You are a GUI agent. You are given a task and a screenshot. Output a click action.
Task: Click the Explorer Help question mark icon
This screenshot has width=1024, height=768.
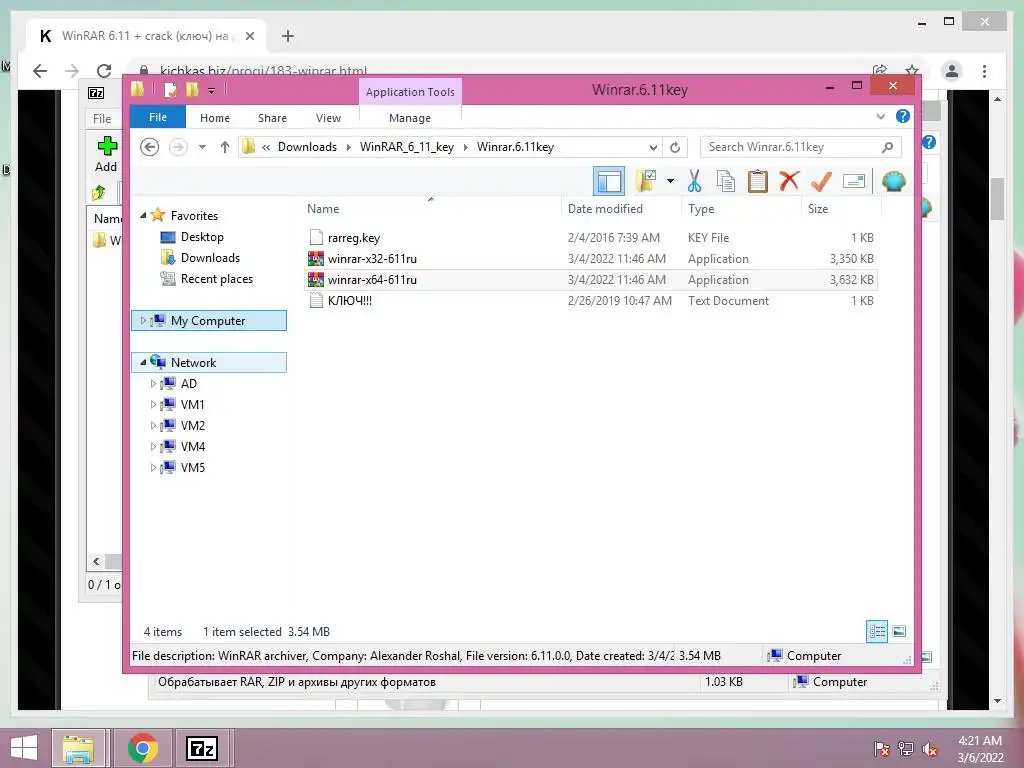(x=903, y=116)
